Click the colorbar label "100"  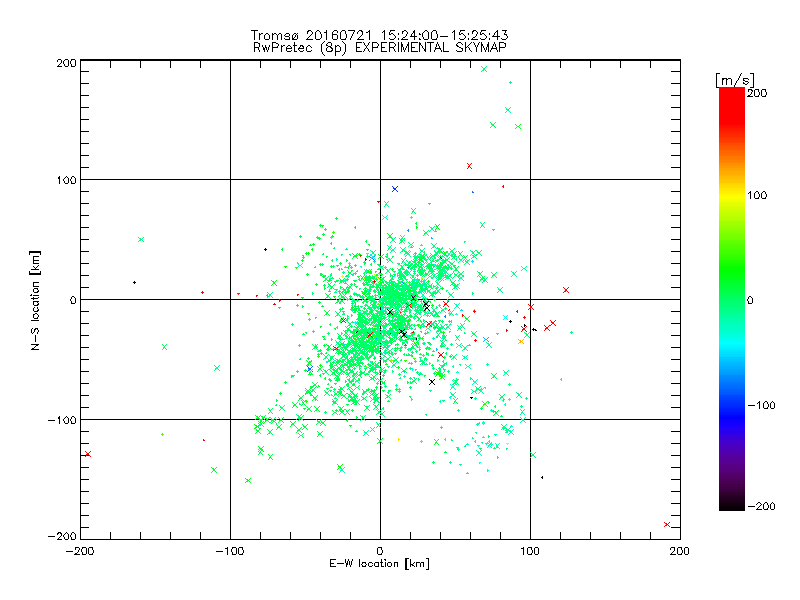(x=757, y=195)
